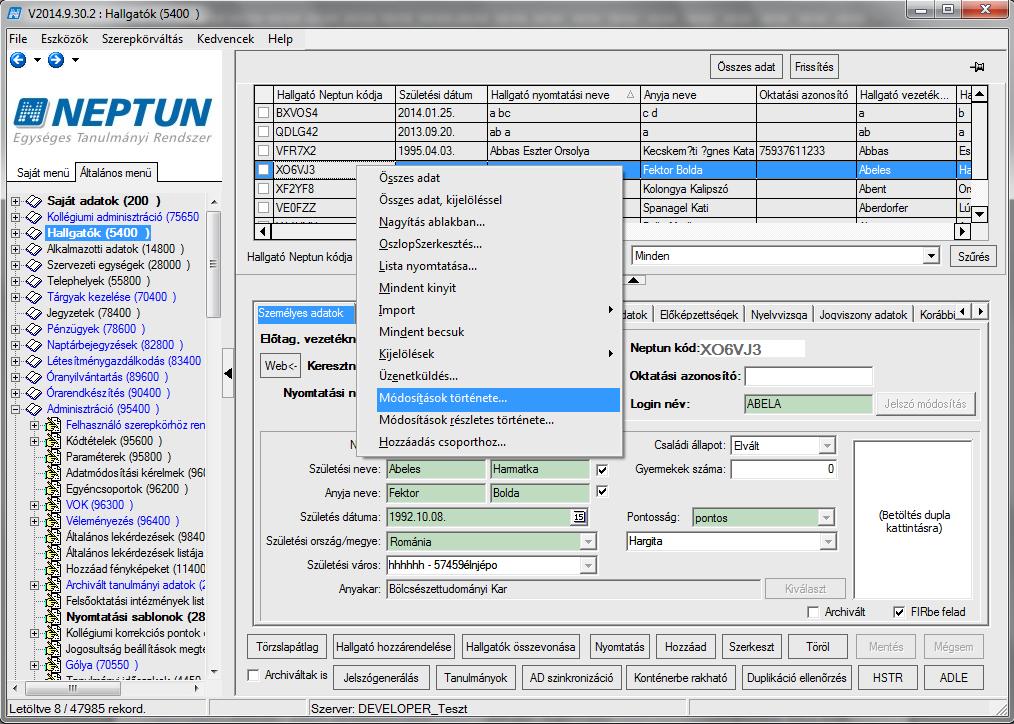This screenshot has width=1014, height=724.
Task: Open the Születési város dropdown
Action: pyautogui.click(x=588, y=565)
